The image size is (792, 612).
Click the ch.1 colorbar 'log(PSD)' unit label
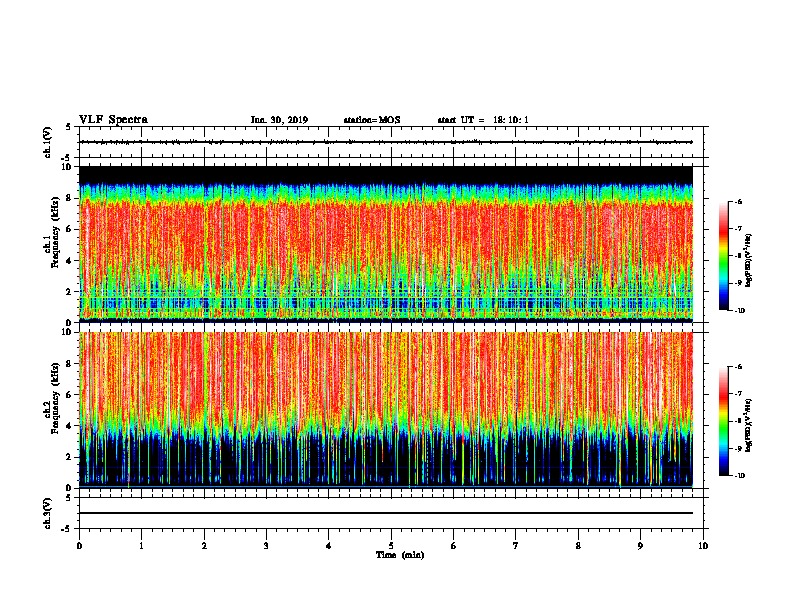click(x=749, y=260)
